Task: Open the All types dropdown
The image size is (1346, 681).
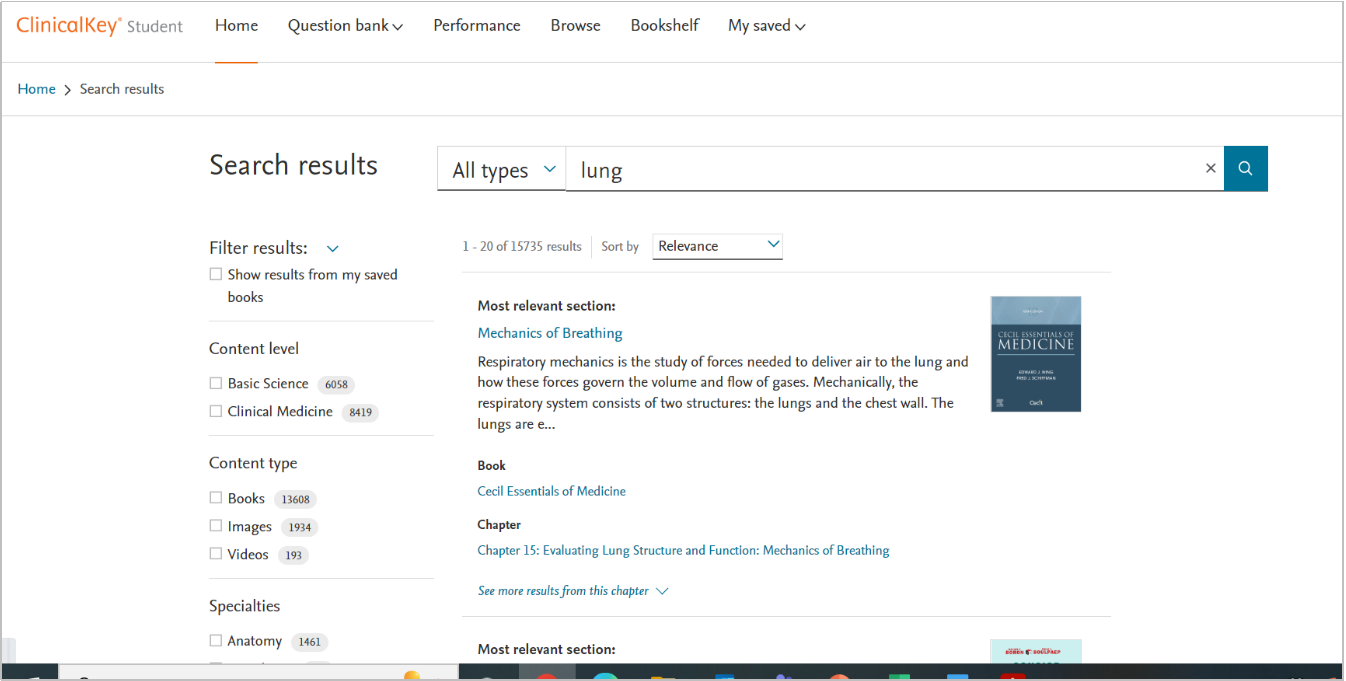Action: [x=502, y=170]
